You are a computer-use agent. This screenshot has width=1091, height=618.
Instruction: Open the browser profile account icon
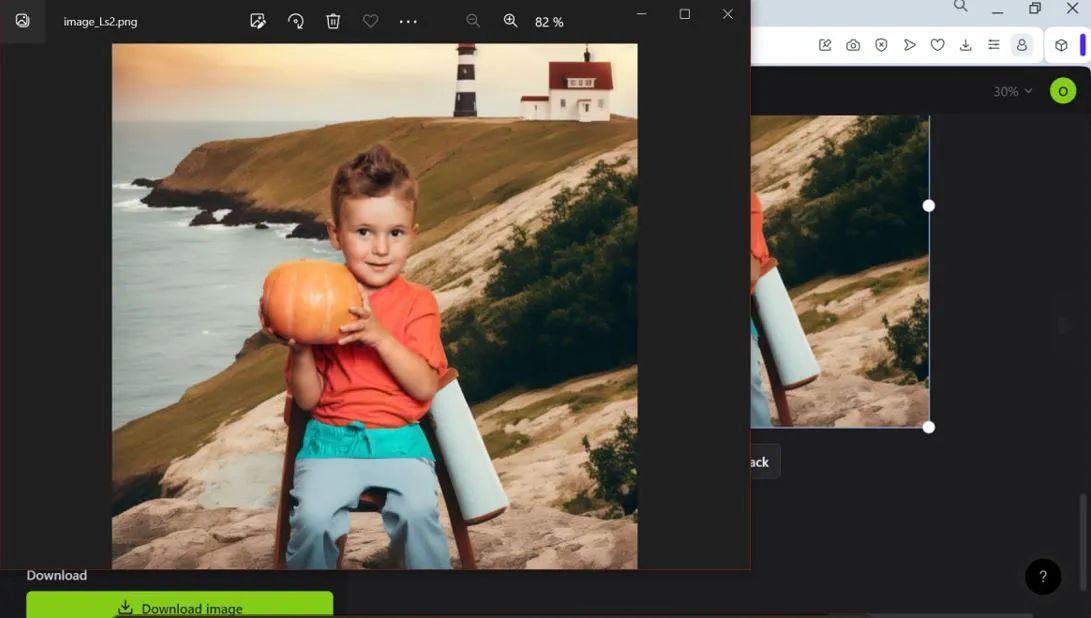tap(1021, 45)
